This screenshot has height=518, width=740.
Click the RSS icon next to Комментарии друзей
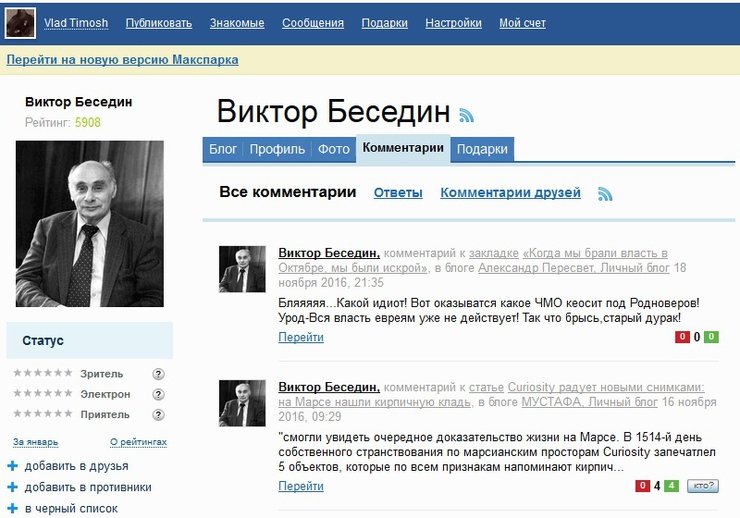click(604, 193)
